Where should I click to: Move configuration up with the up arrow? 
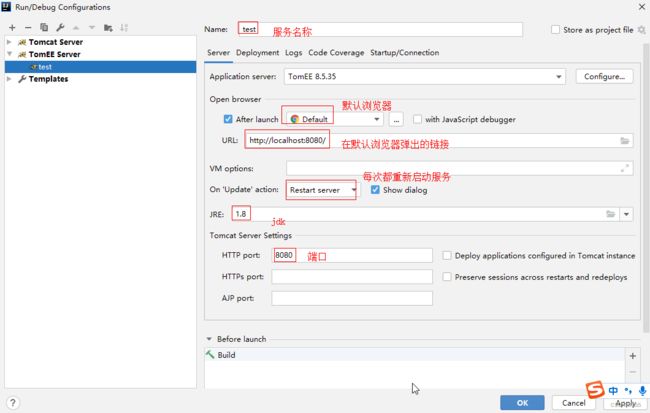pyautogui.click(x=76, y=28)
